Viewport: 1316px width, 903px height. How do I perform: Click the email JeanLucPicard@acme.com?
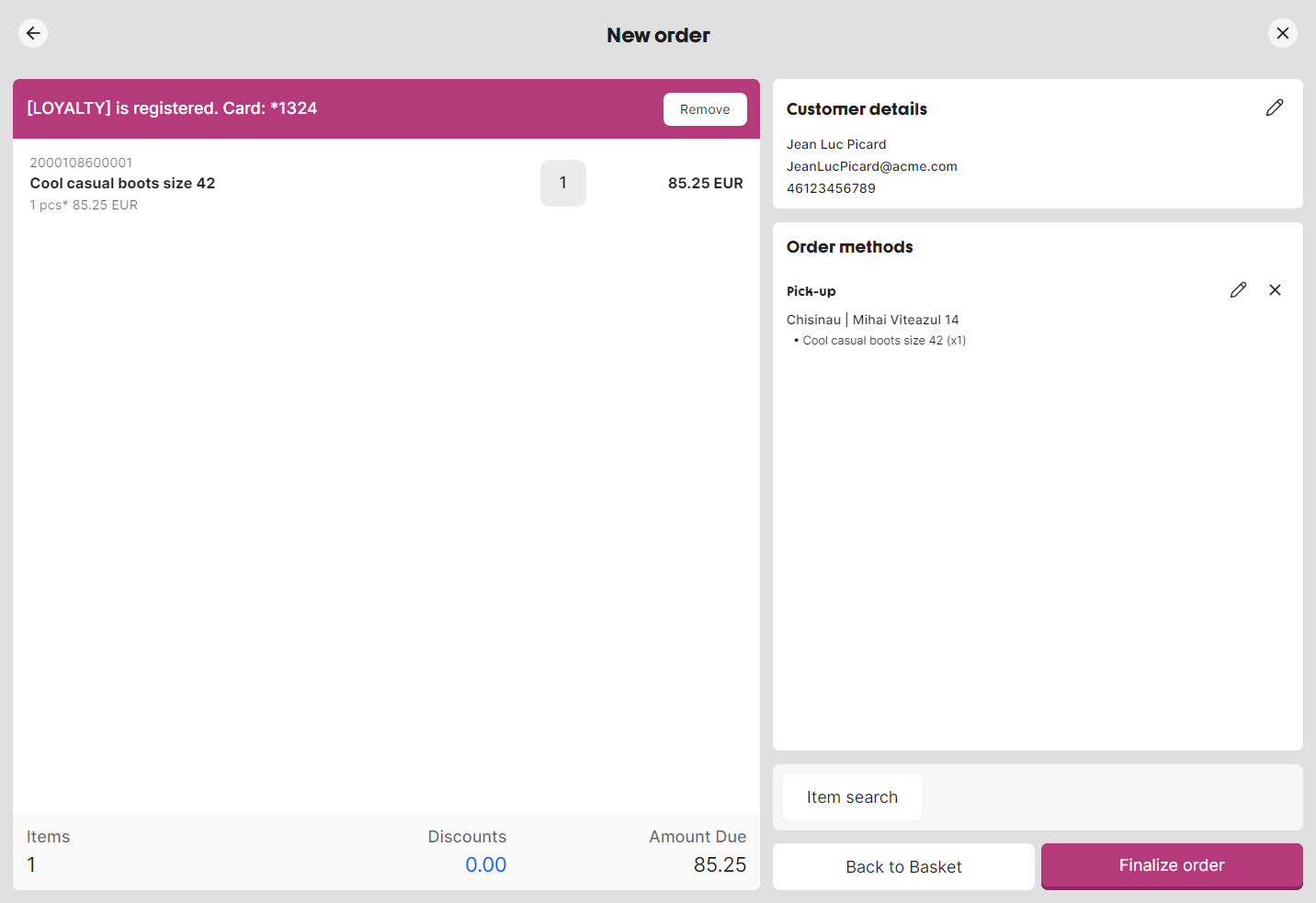[x=871, y=166]
